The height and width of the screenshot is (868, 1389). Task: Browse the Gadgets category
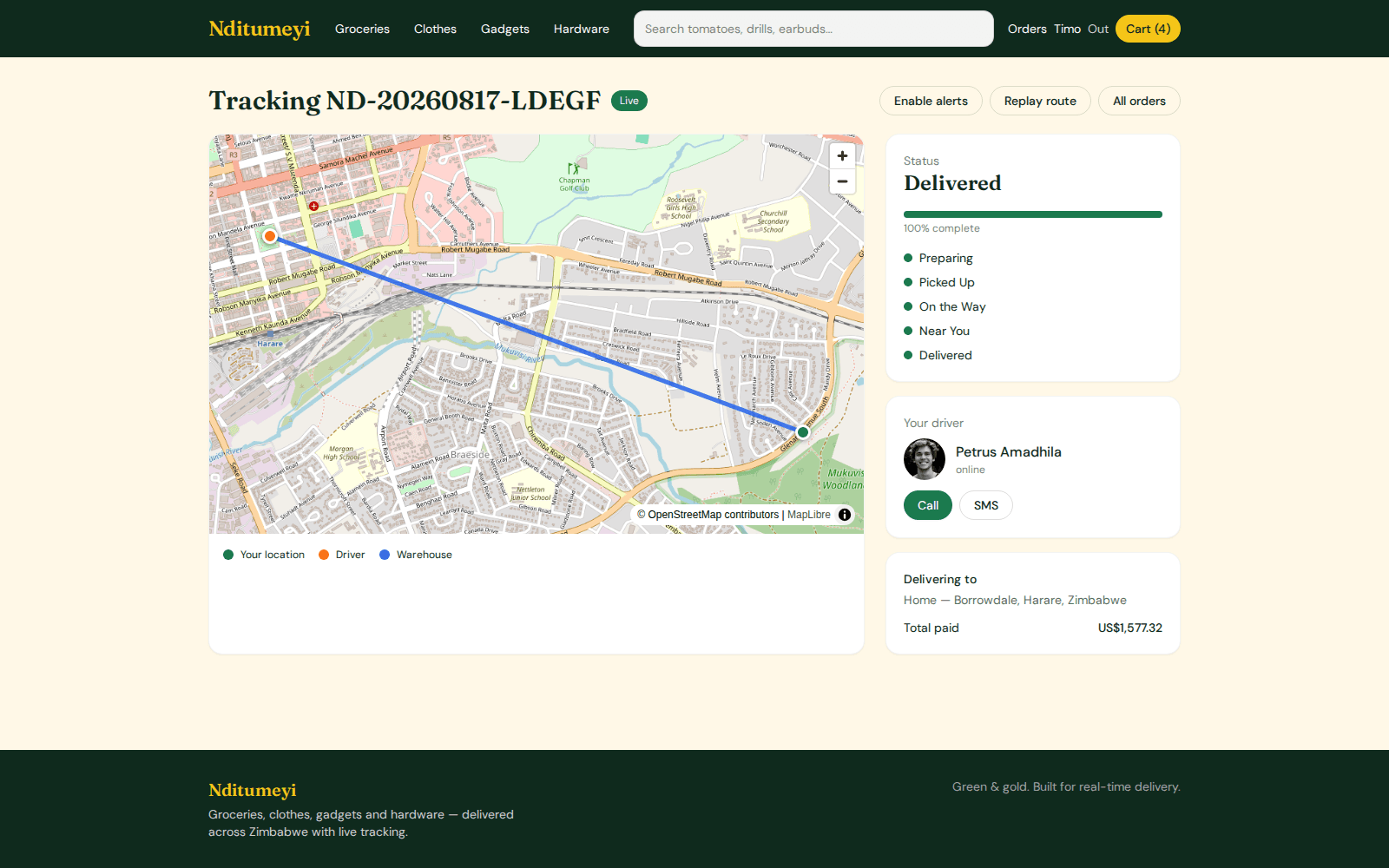[505, 29]
